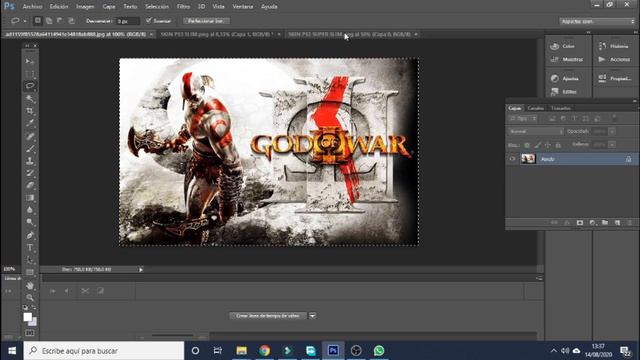Image resolution: width=640 pixels, height=360 pixels.
Task: Toggle the Suavizar anti-alias checkbox
Action: click(x=149, y=20)
